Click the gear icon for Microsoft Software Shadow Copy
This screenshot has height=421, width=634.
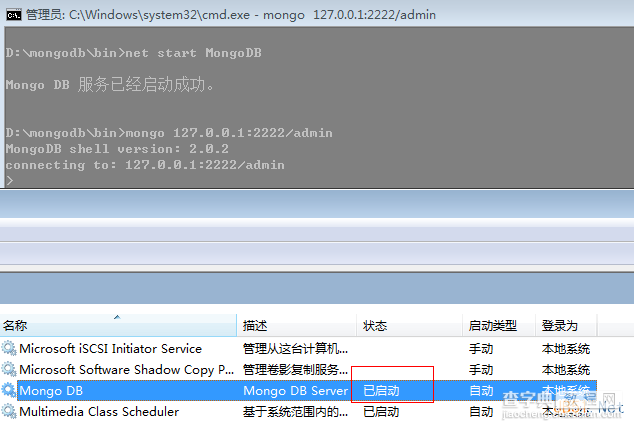pos(8,369)
